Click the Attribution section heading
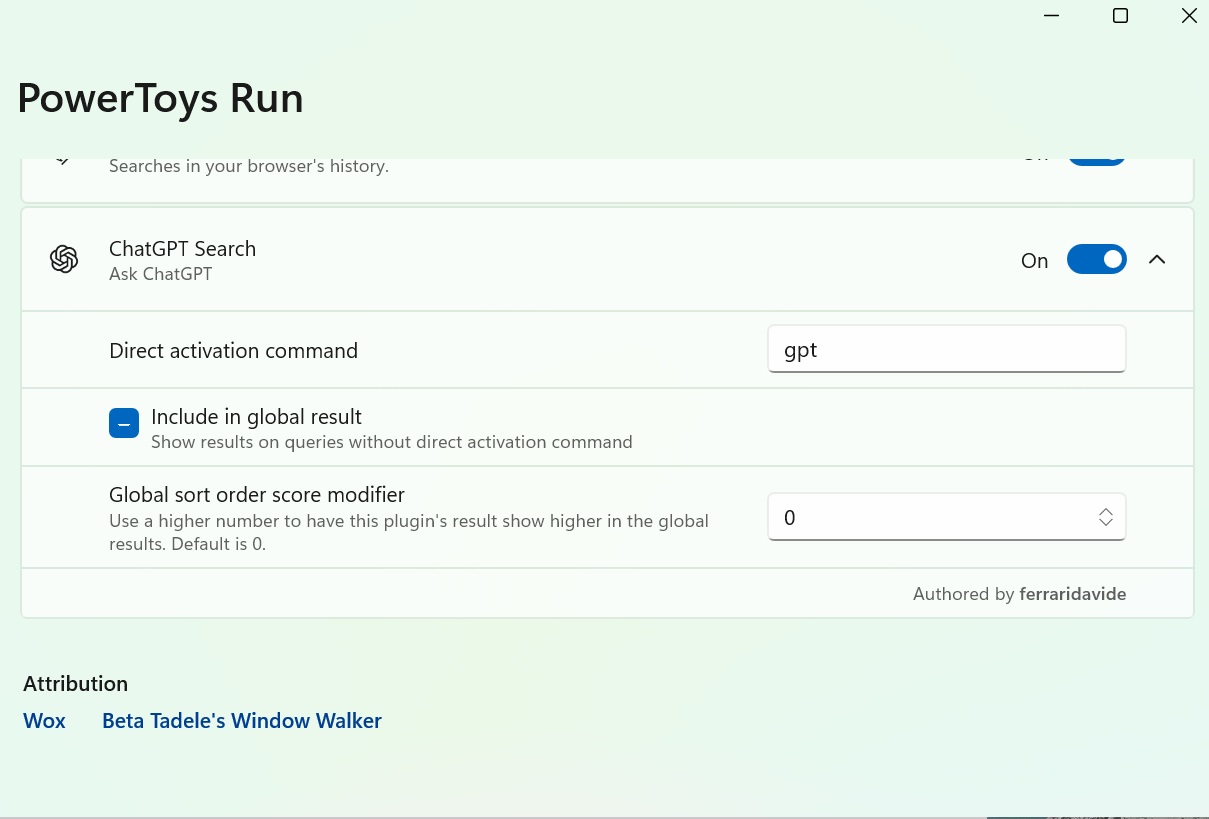 76,684
